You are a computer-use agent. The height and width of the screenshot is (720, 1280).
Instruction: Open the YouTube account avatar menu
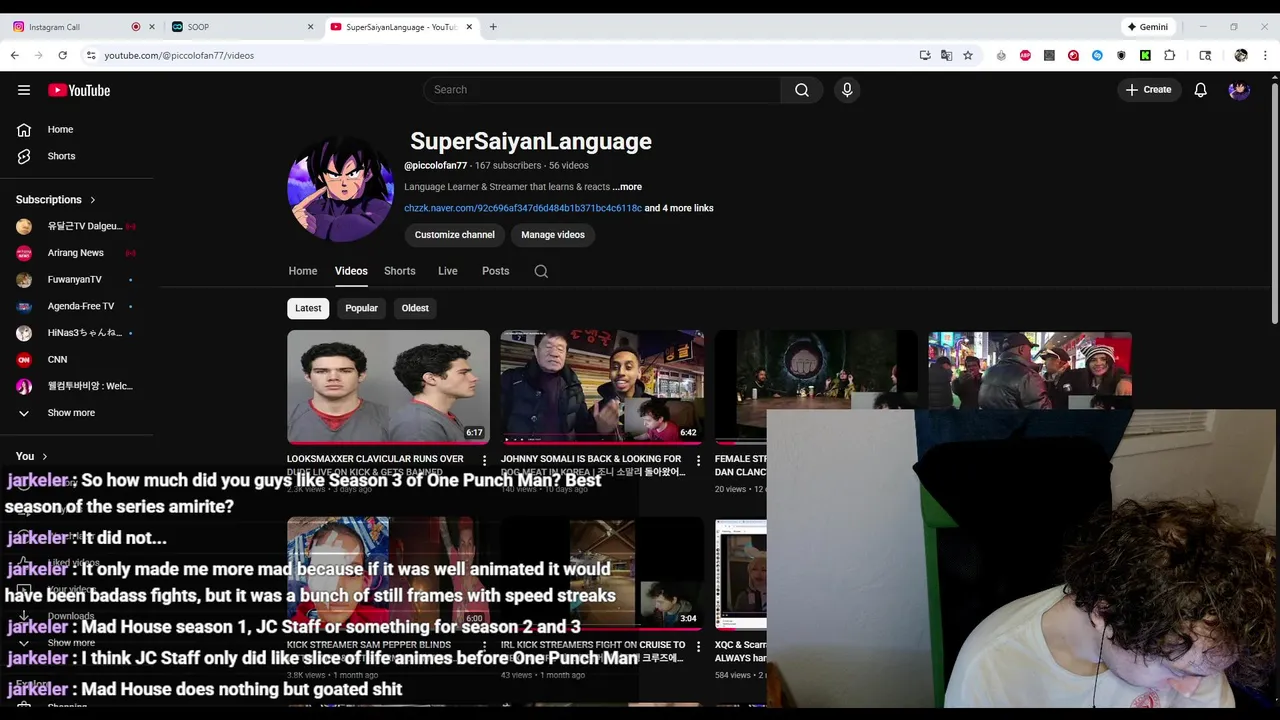point(1239,90)
